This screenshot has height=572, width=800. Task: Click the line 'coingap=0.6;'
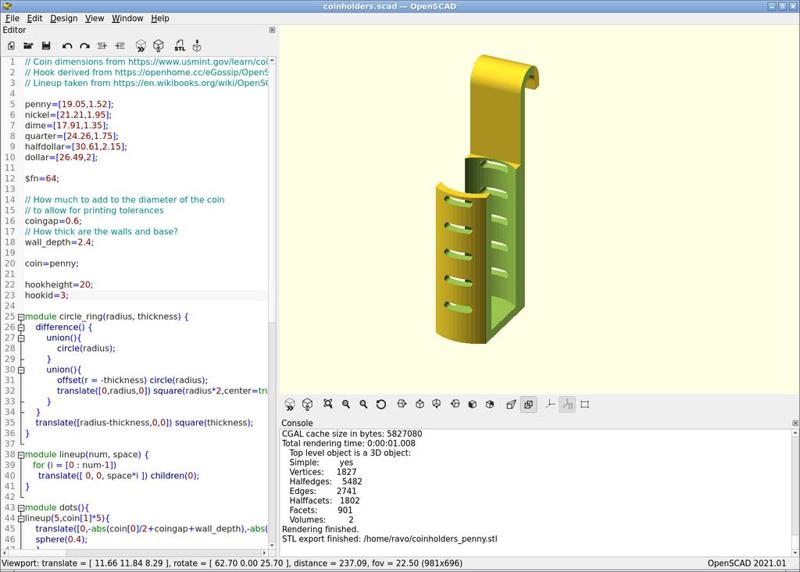pos(53,221)
